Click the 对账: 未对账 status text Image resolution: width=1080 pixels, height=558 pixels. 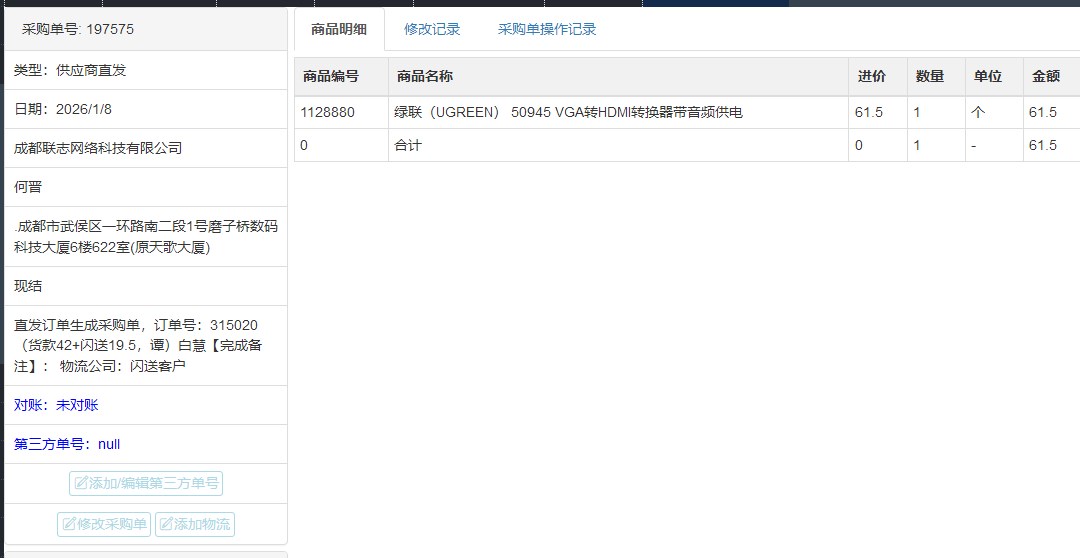tap(56, 405)
